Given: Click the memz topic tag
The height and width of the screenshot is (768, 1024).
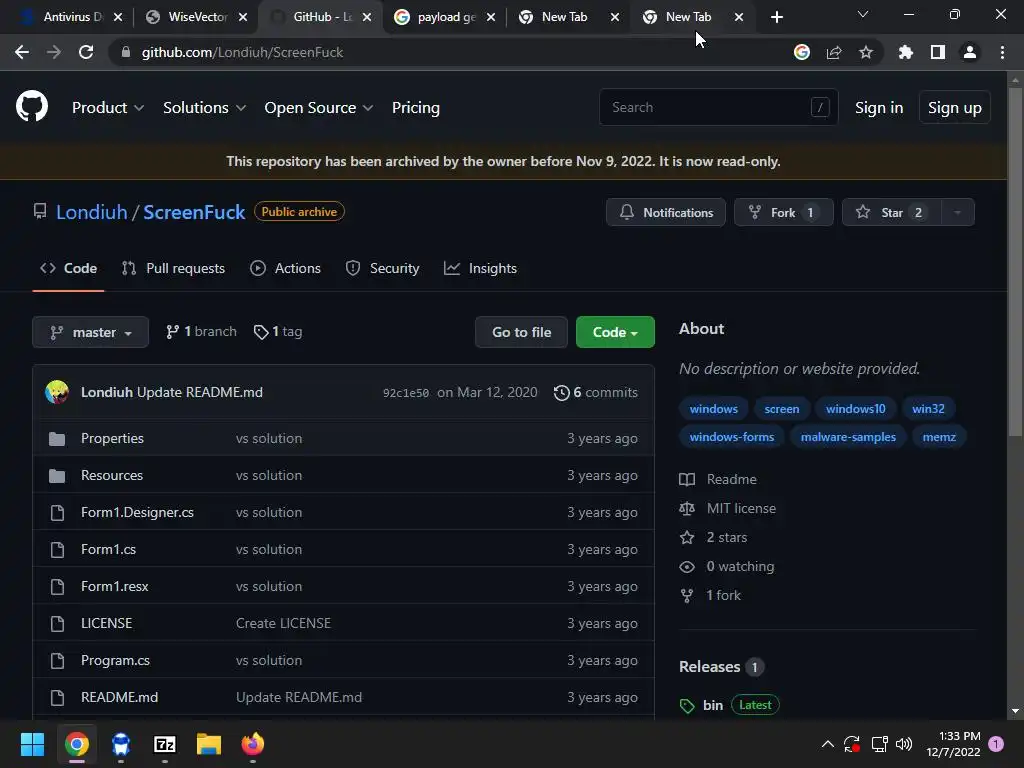Looking at the screenshot, I should (x=938, y=437).
